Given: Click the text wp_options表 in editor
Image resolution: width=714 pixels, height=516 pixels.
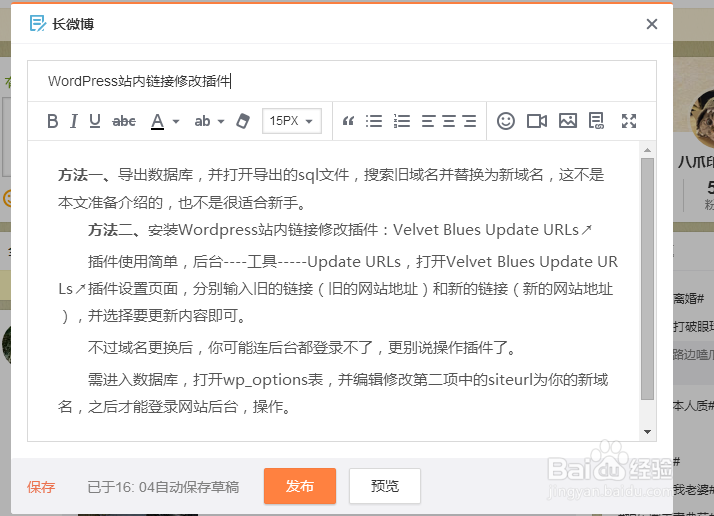Looking at the screenshot, I should coord(273,380).
